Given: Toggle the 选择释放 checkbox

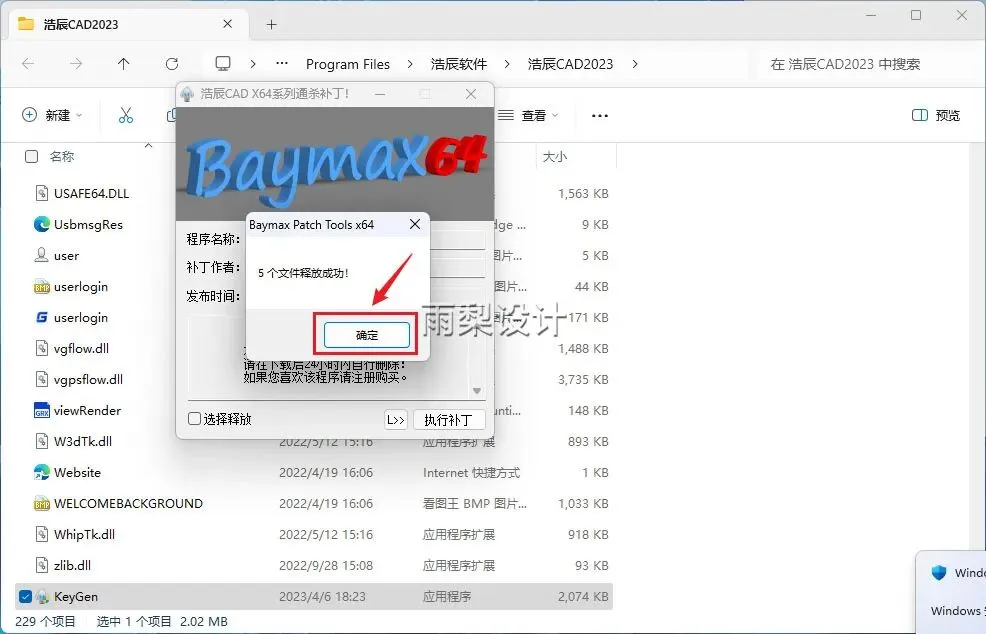Looking at the screenshot, I should 194,419.
